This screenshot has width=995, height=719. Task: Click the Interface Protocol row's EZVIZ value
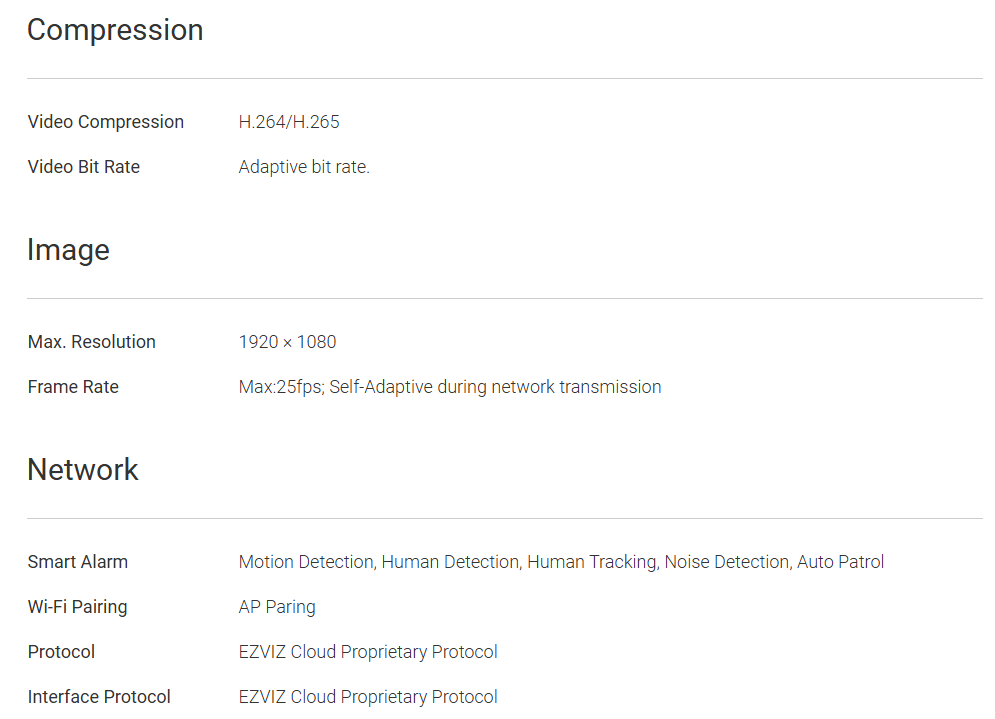(368, 697)
